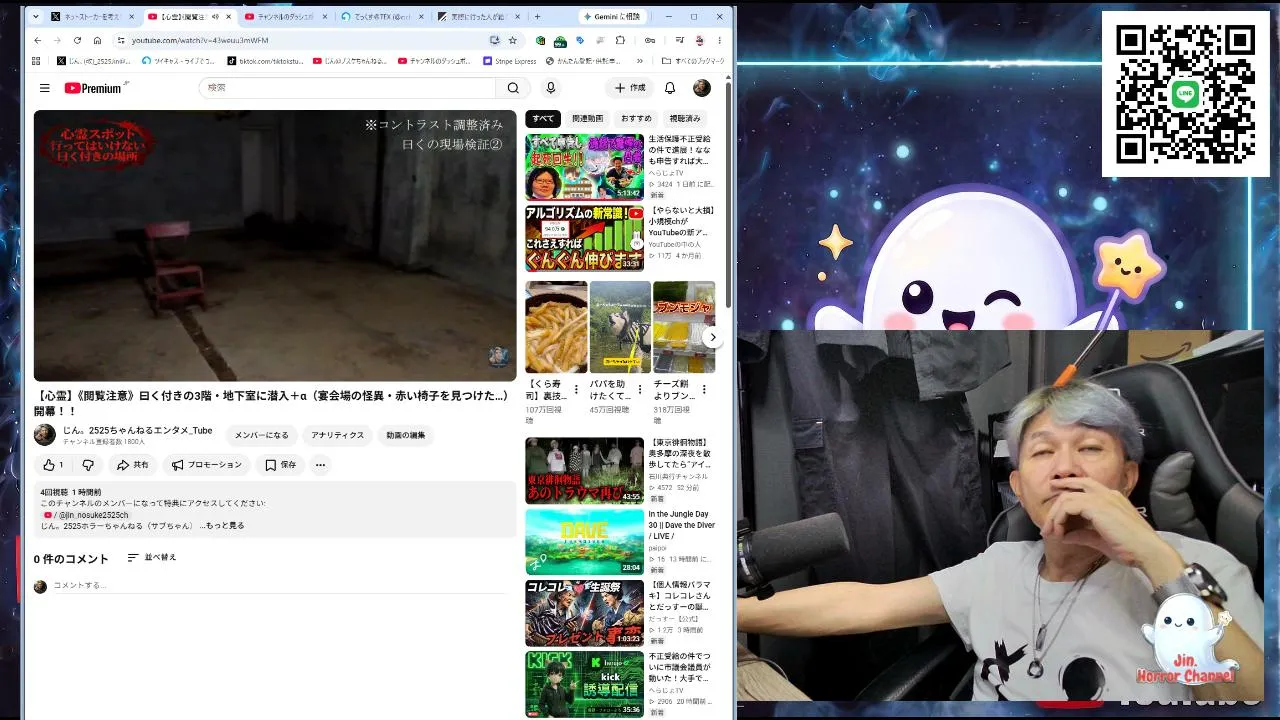This screenshot has height=720, width=1280.
Task: Click the channel name じん。2525ちゃんねるエンタメ_Tube
Action: [137, 430]
